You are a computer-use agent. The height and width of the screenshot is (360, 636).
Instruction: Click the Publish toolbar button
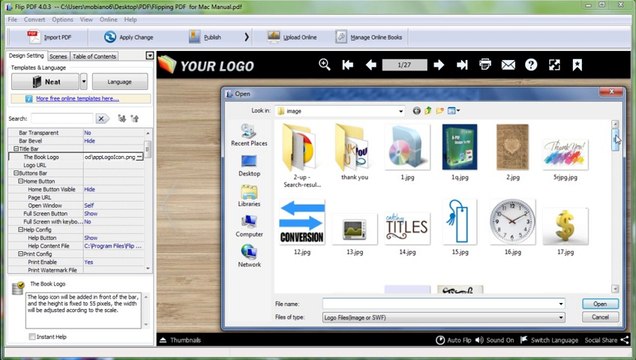pos(205,37)
